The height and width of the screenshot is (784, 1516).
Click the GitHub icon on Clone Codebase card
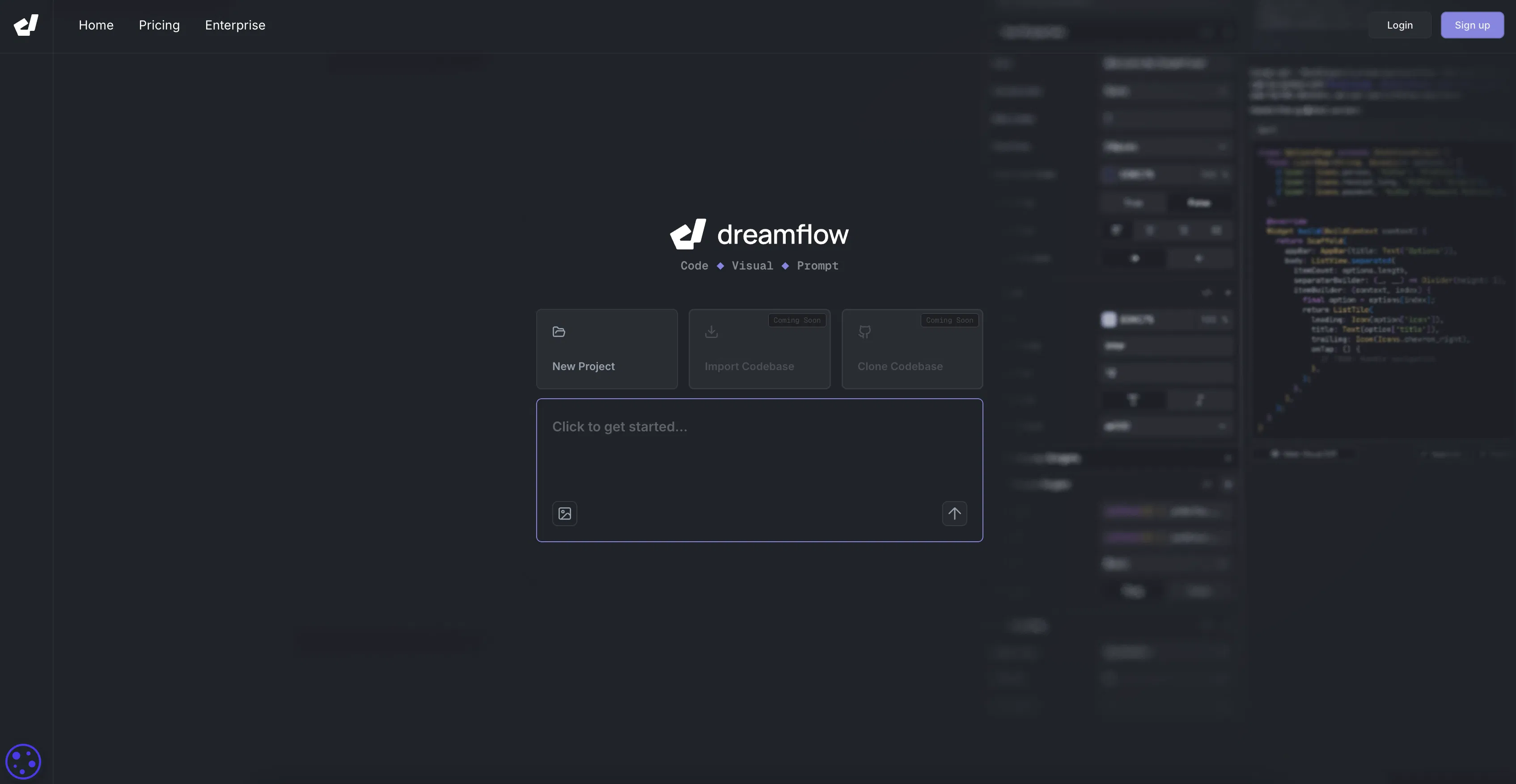(864, 331)
